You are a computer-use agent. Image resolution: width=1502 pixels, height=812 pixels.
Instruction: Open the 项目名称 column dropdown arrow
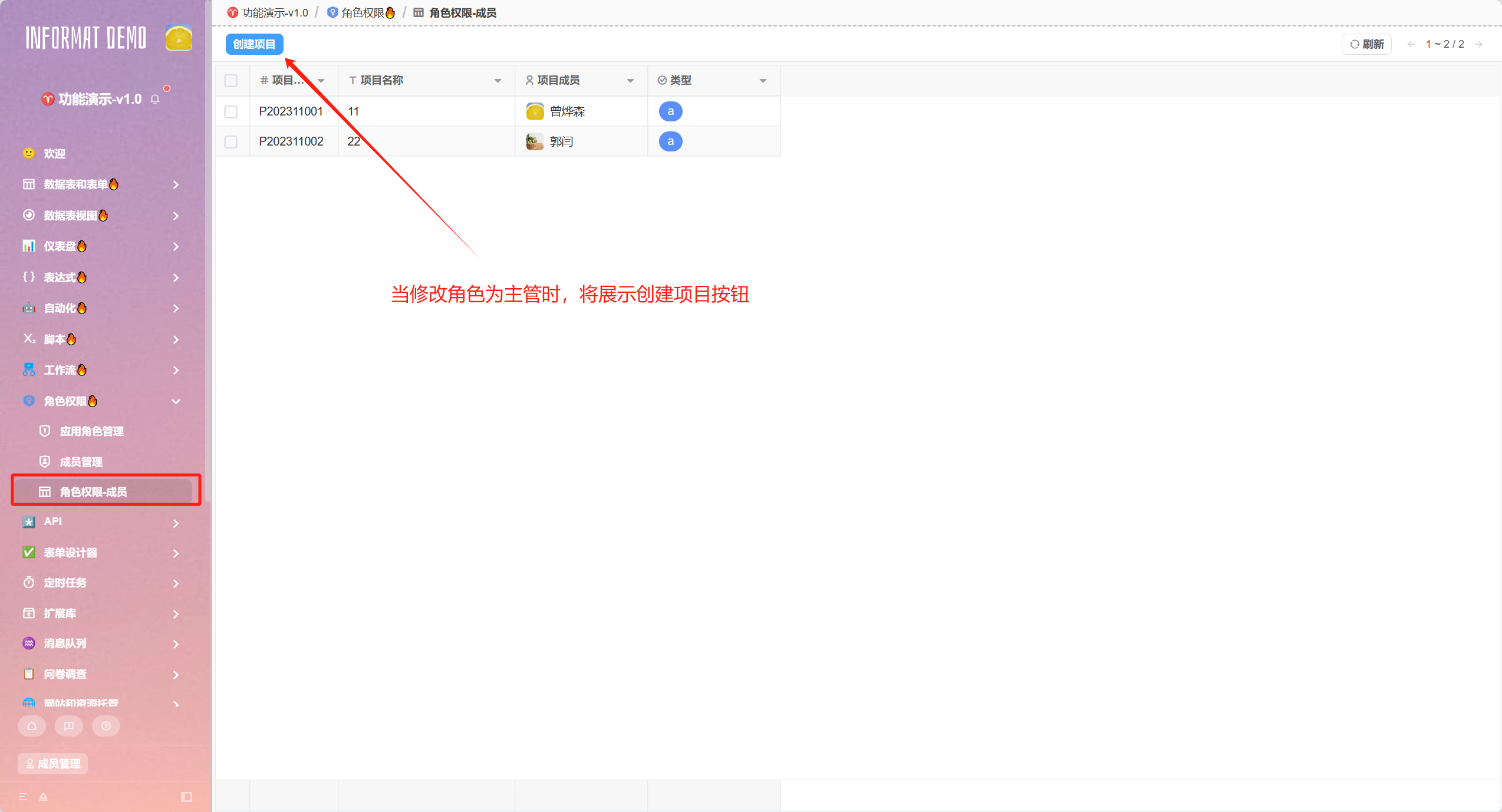pyautogui.click(x=498, y=81)
